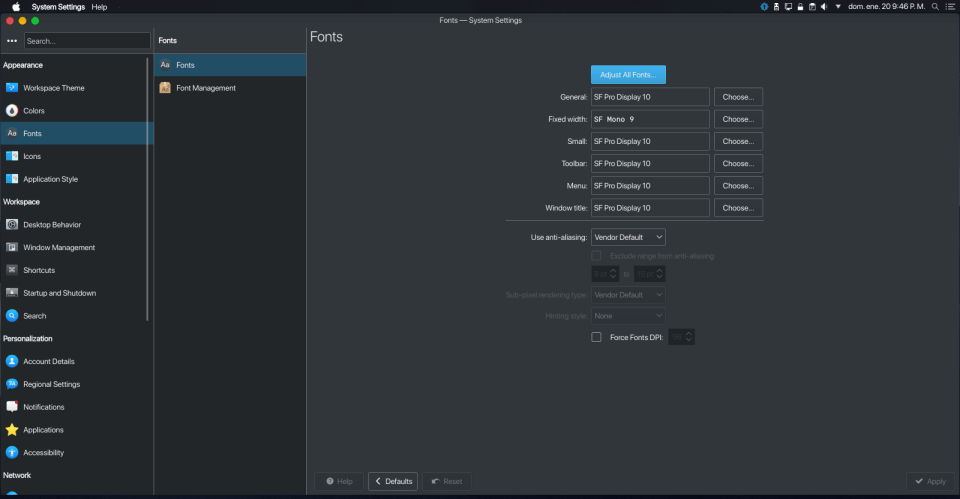
Task: Click the Reset button
Action: click(447, 481)
